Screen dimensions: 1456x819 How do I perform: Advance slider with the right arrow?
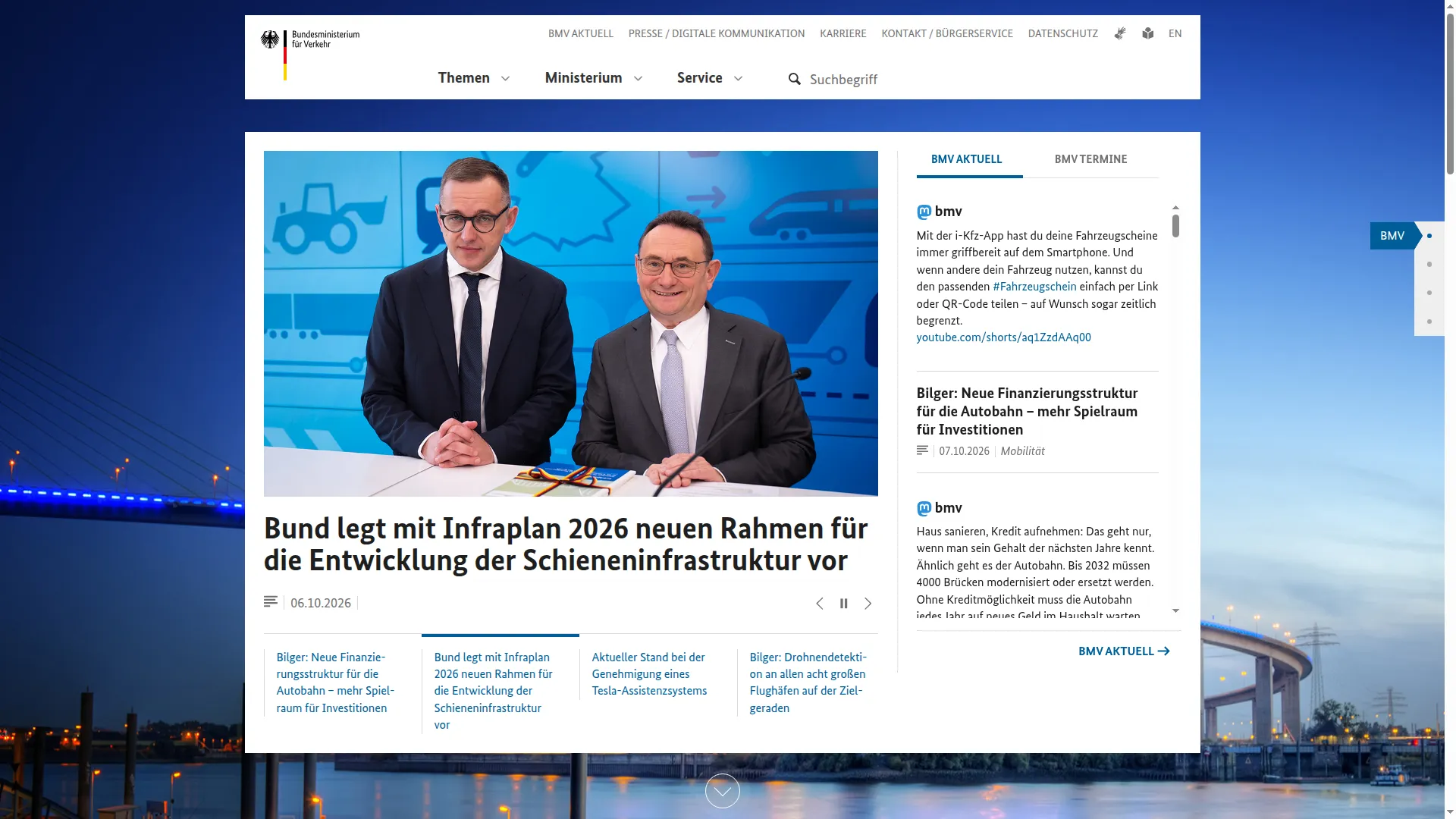point(868,604)
